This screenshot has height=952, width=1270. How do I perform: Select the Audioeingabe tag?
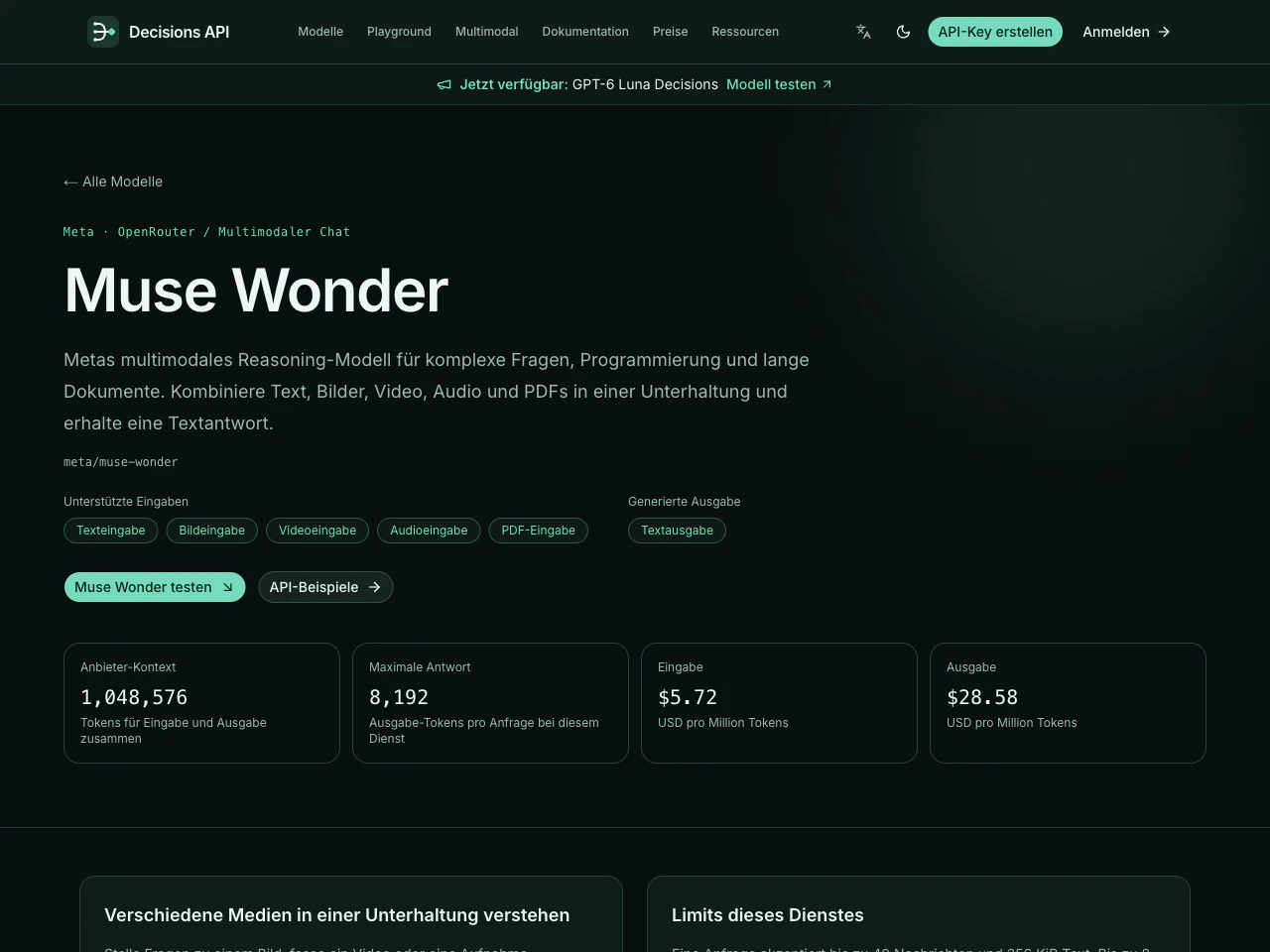tap(429, 531)
